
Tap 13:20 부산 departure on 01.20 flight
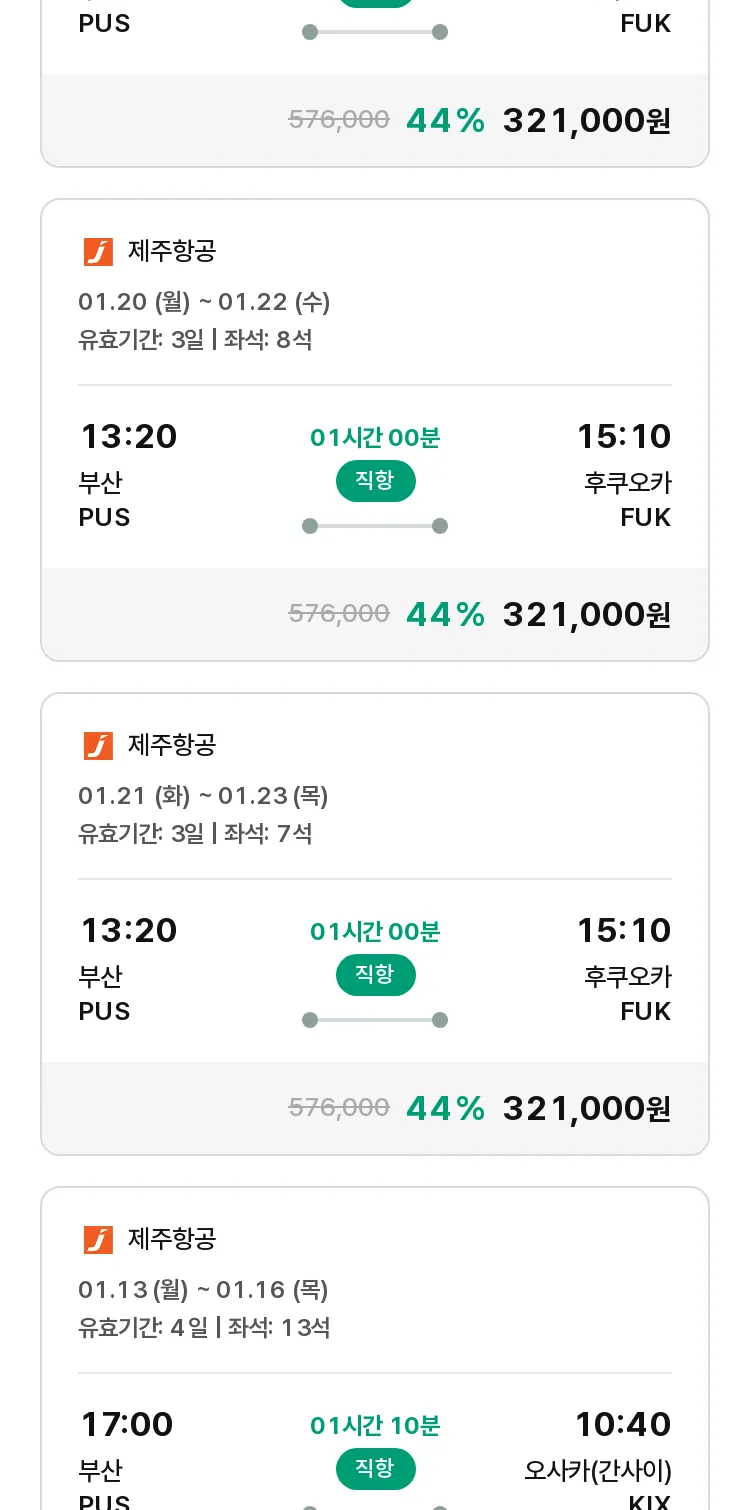click(x=128, y=475)
